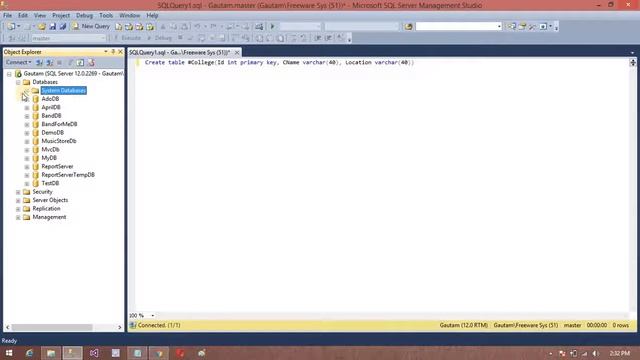Click the Database Engine Query icon after New Query

pos(118,27)
